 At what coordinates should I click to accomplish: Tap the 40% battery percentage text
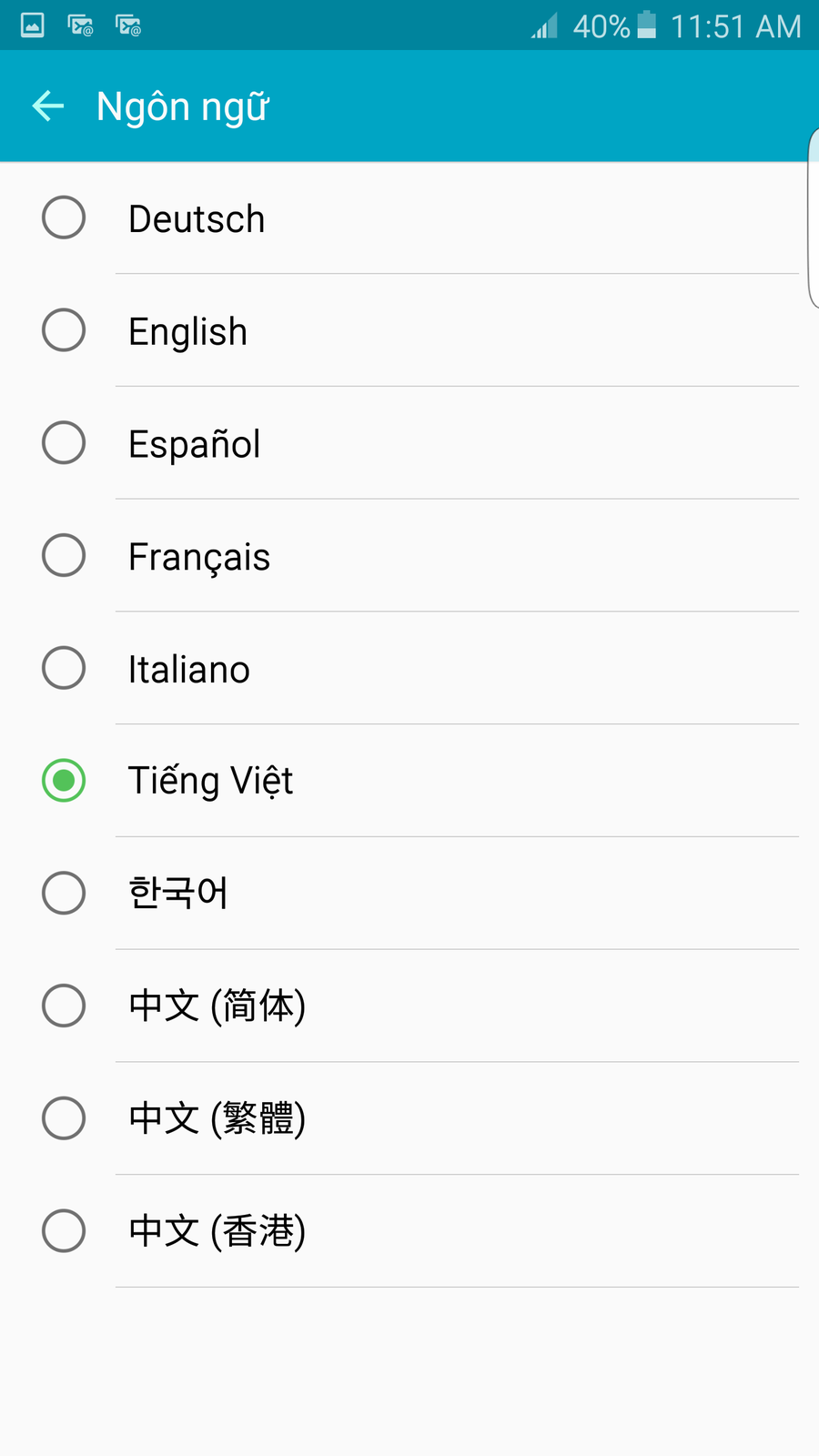pos(602,26)
